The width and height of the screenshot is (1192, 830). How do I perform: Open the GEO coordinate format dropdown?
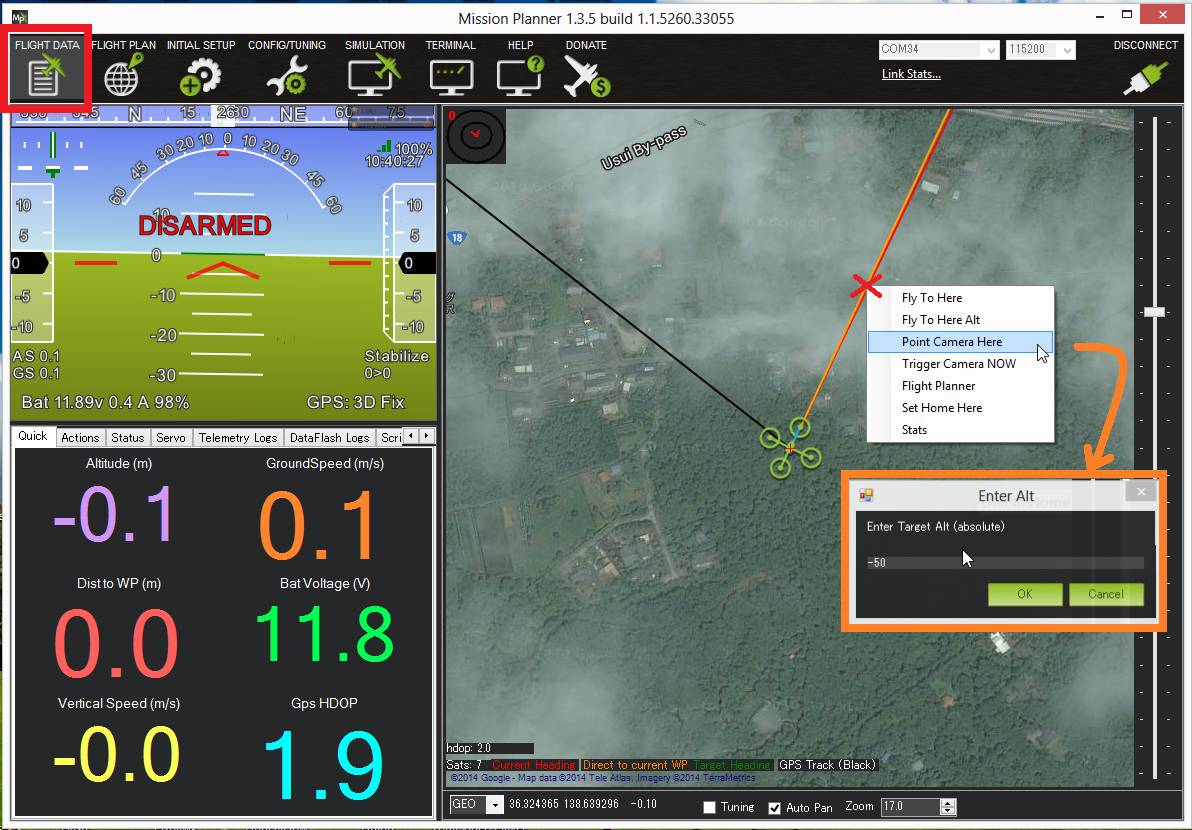[494, 805]
